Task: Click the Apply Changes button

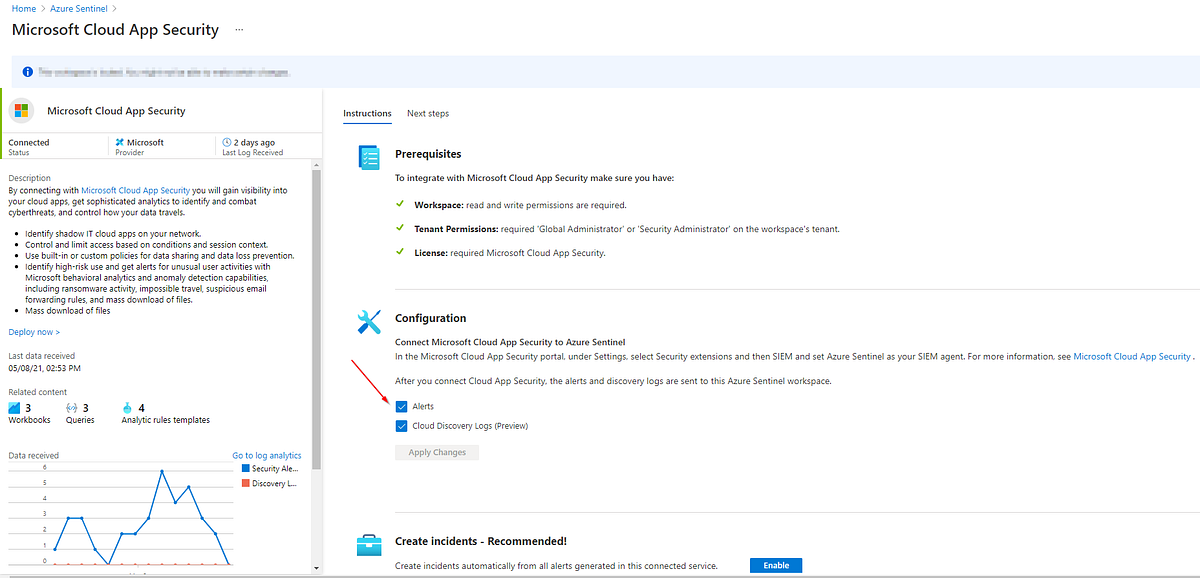Action: click(x=437, y=452)
